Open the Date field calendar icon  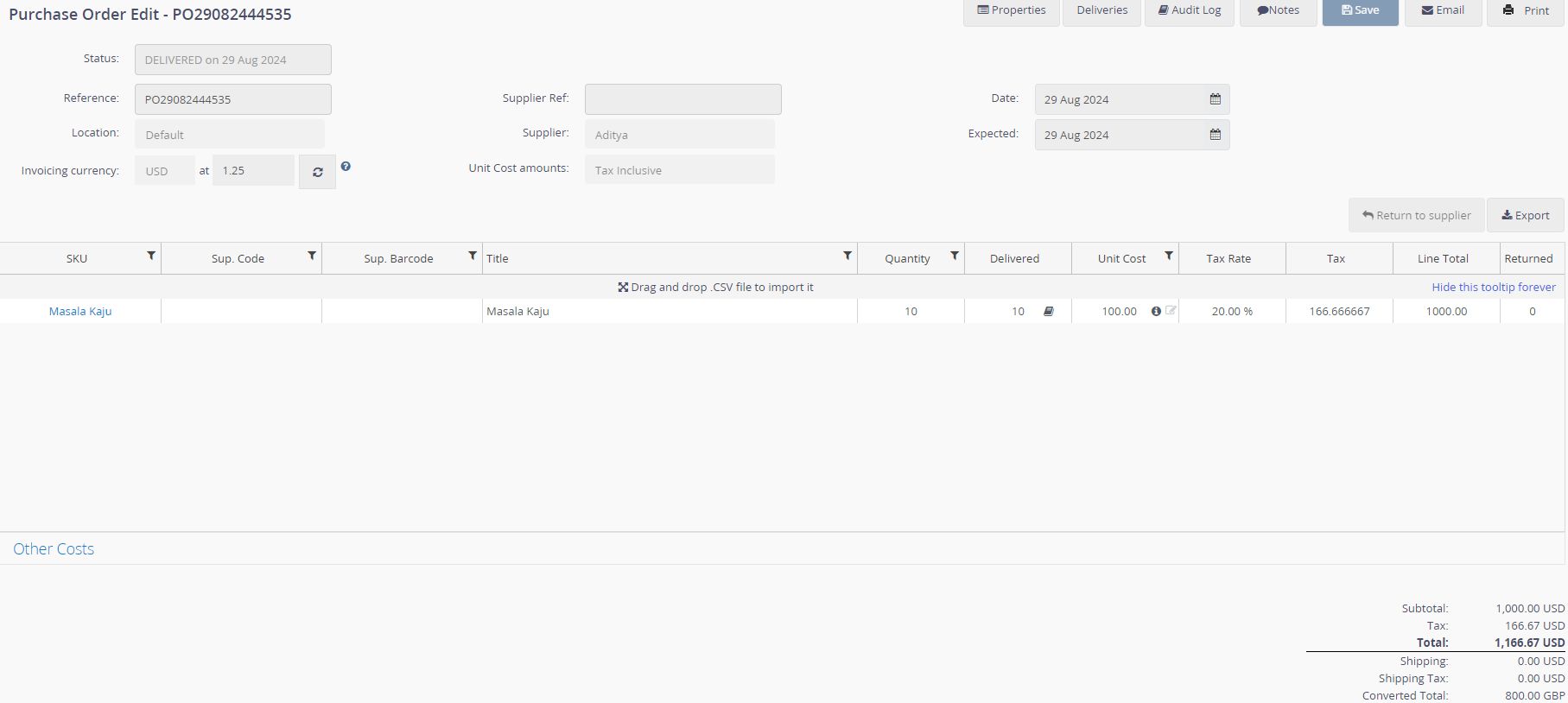click(x=1215, y=99)
